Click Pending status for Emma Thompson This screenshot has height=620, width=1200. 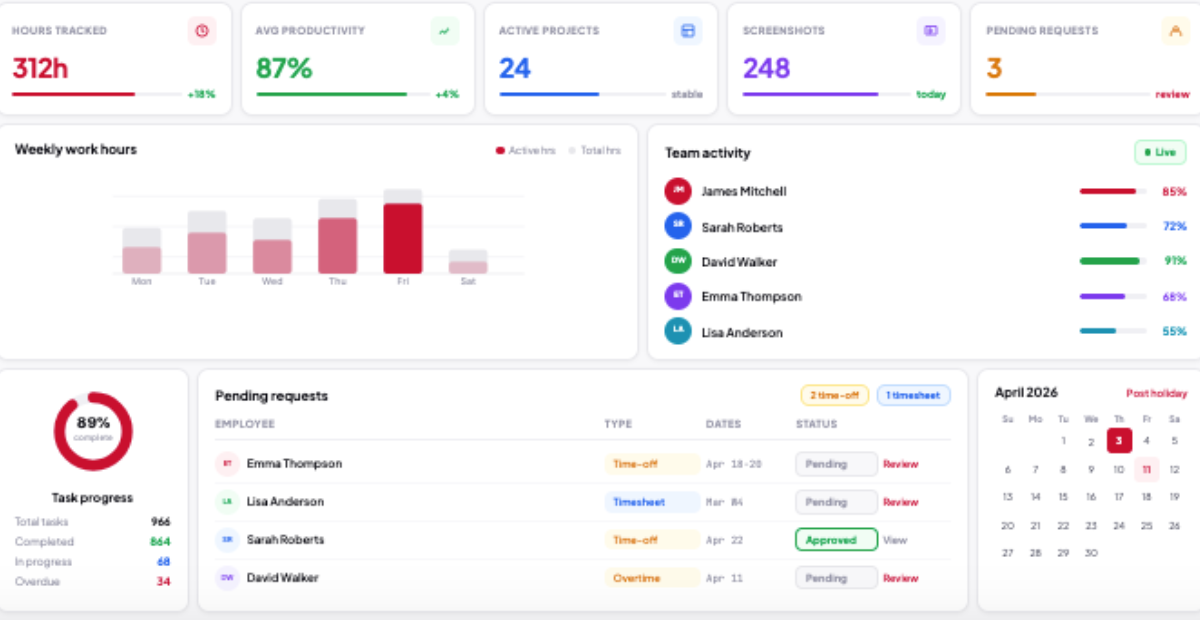click(x=836, y=464)
